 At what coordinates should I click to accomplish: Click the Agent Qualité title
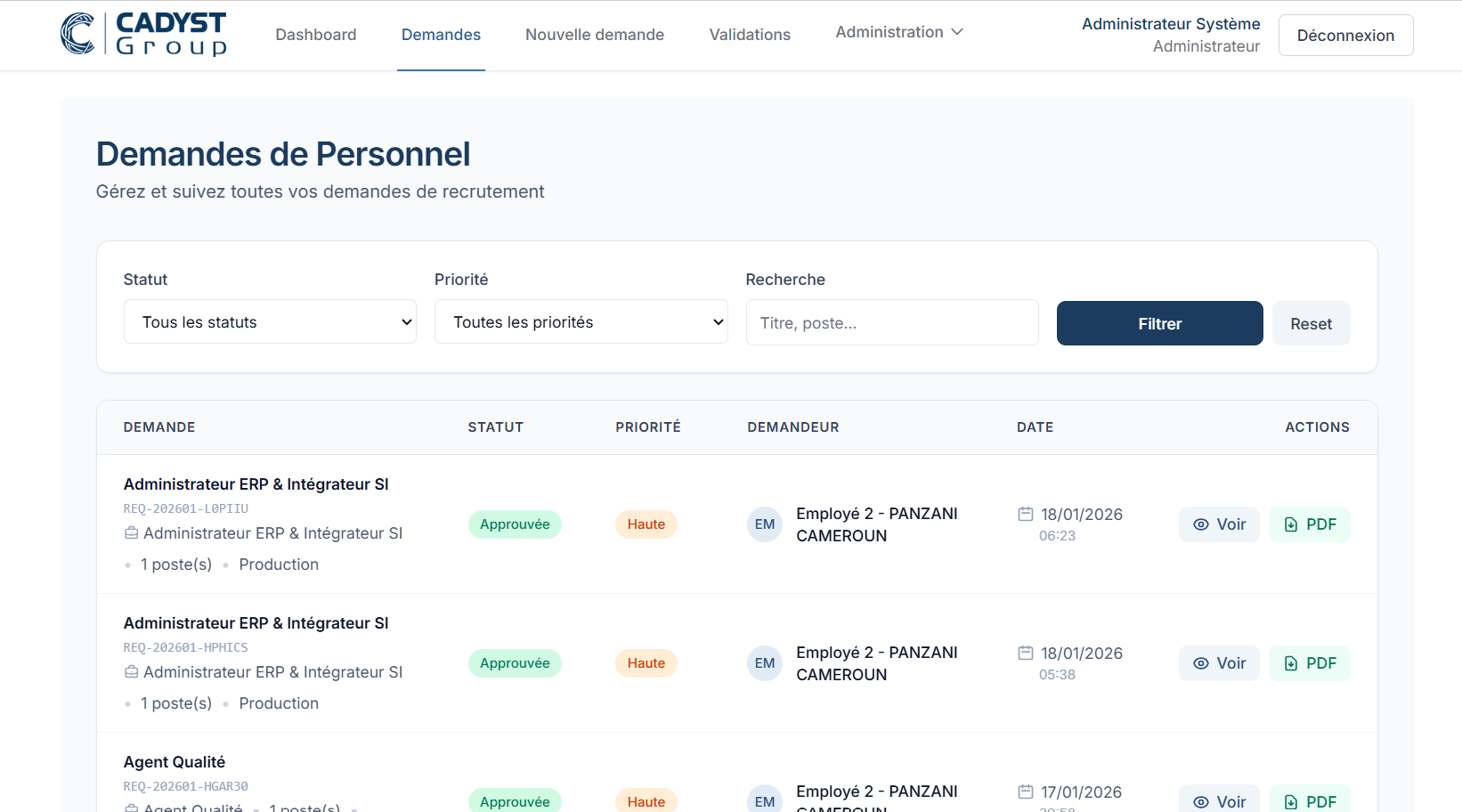click(175, 762)
